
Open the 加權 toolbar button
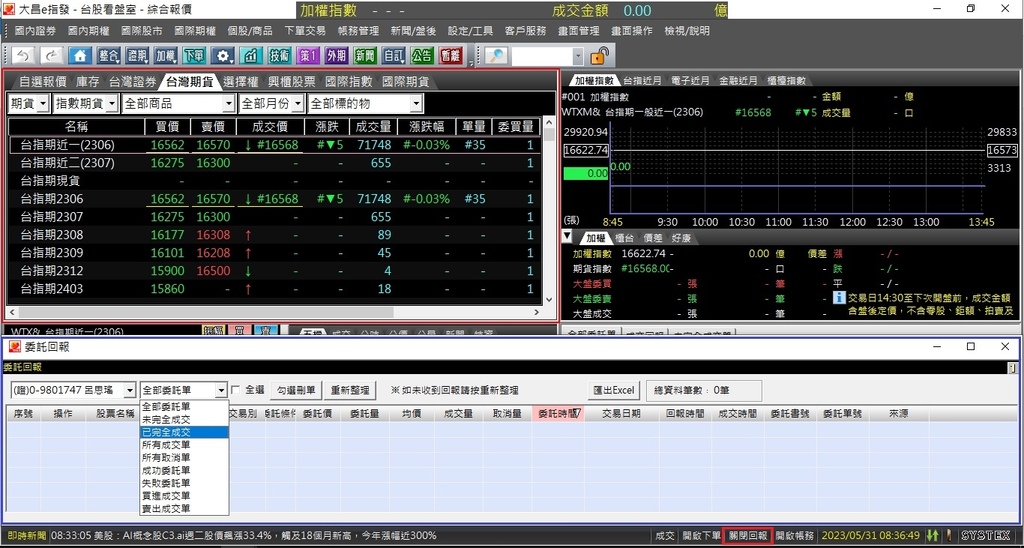(165, 56)
